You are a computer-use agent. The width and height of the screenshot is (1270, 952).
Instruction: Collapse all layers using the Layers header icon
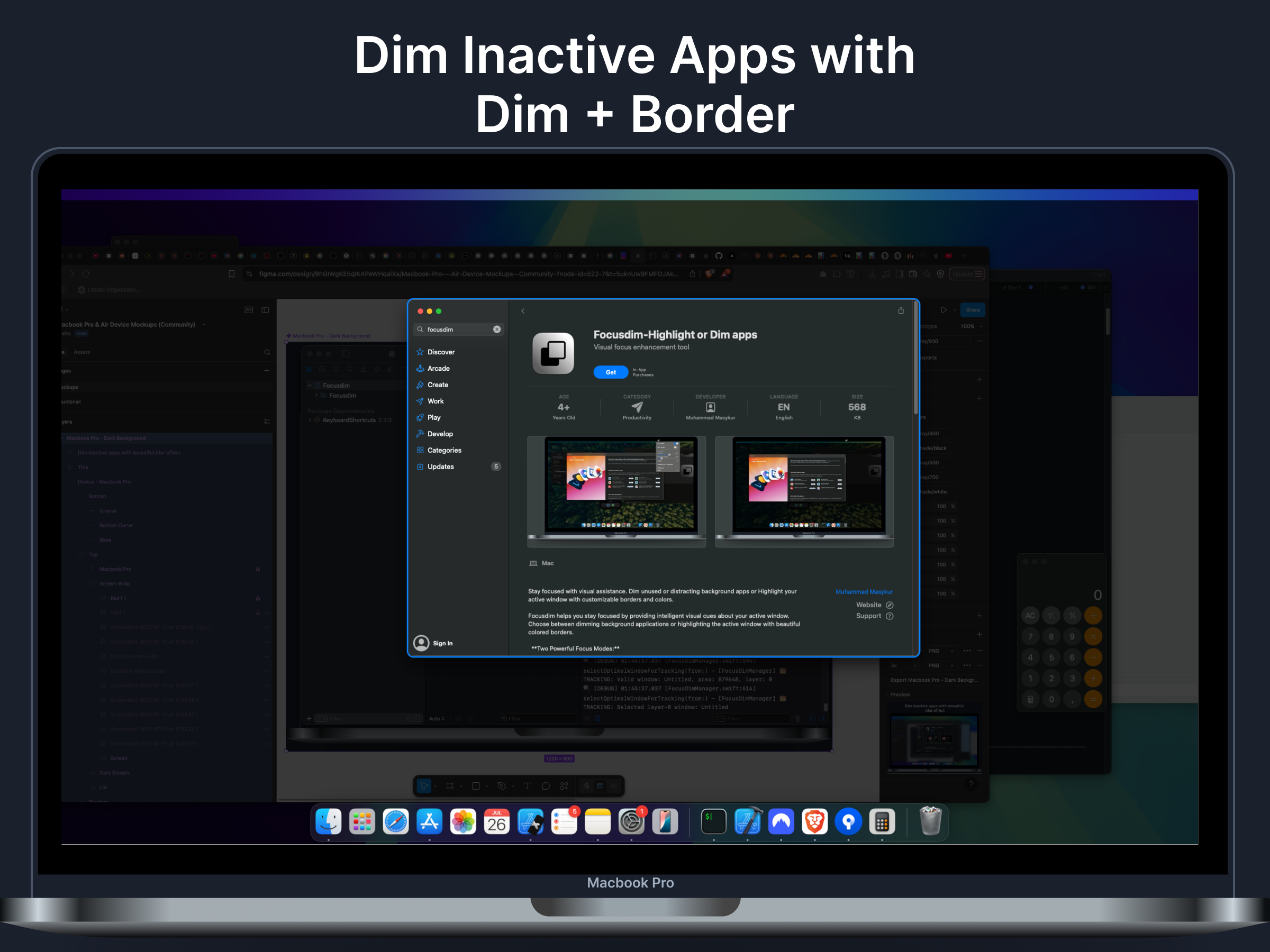(x=266, y=422)
